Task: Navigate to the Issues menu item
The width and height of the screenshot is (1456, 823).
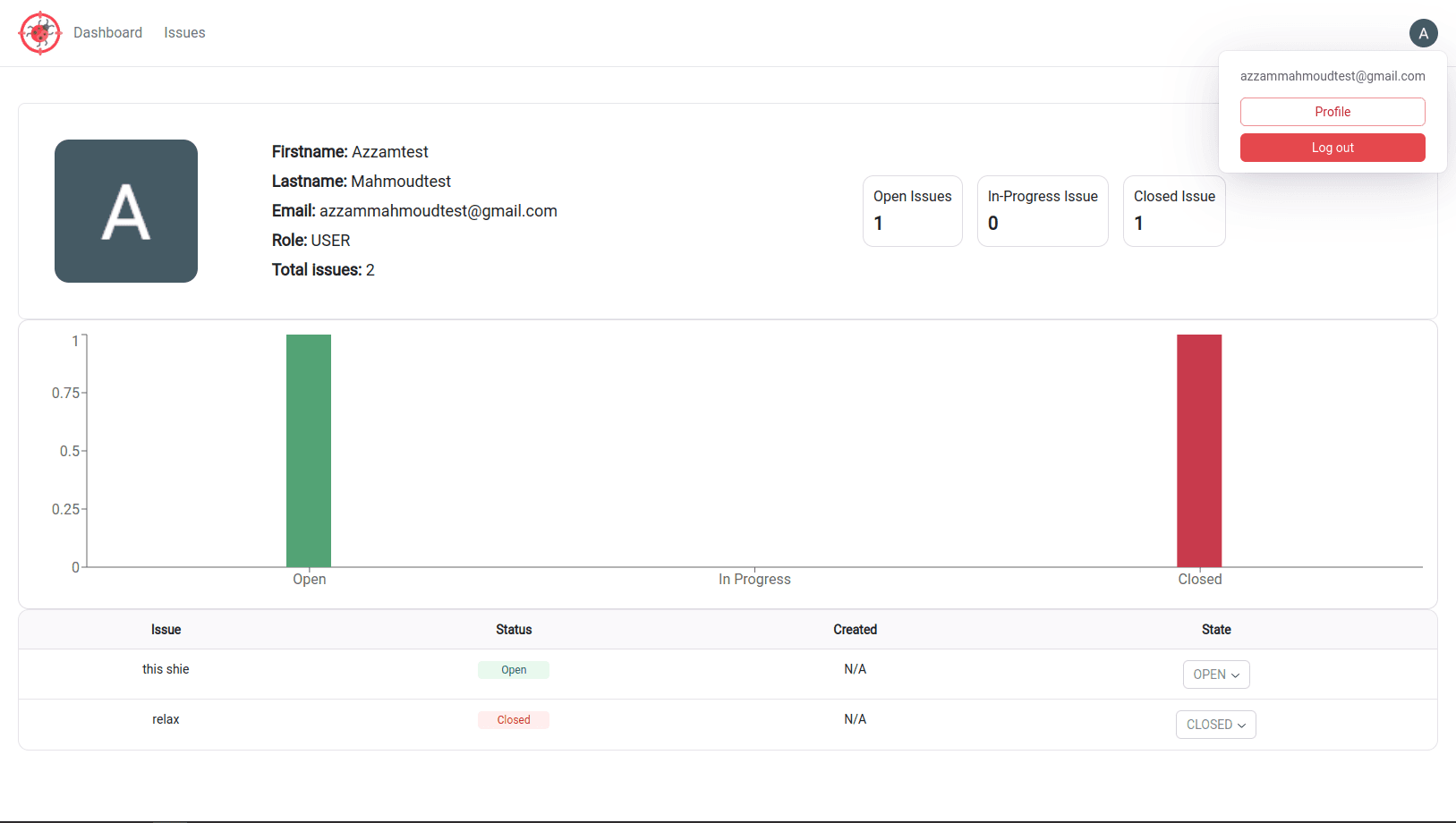Action: (x=184, y=32)
